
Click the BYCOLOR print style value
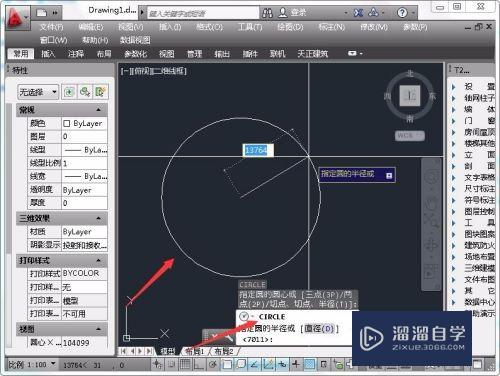[84, 273]
